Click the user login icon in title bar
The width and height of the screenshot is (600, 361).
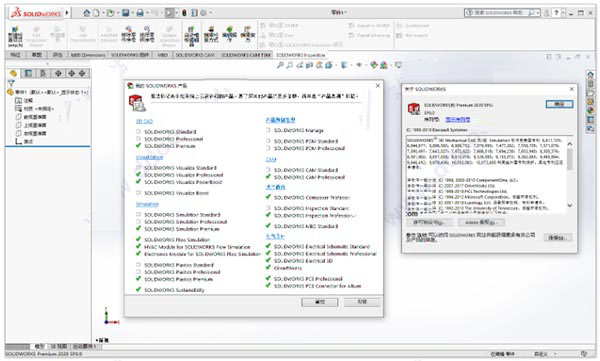pos(546,13)
